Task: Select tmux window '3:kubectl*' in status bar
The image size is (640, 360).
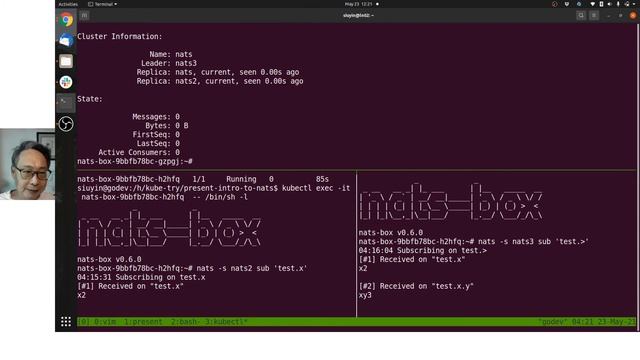Action: [x=226, y=322]
